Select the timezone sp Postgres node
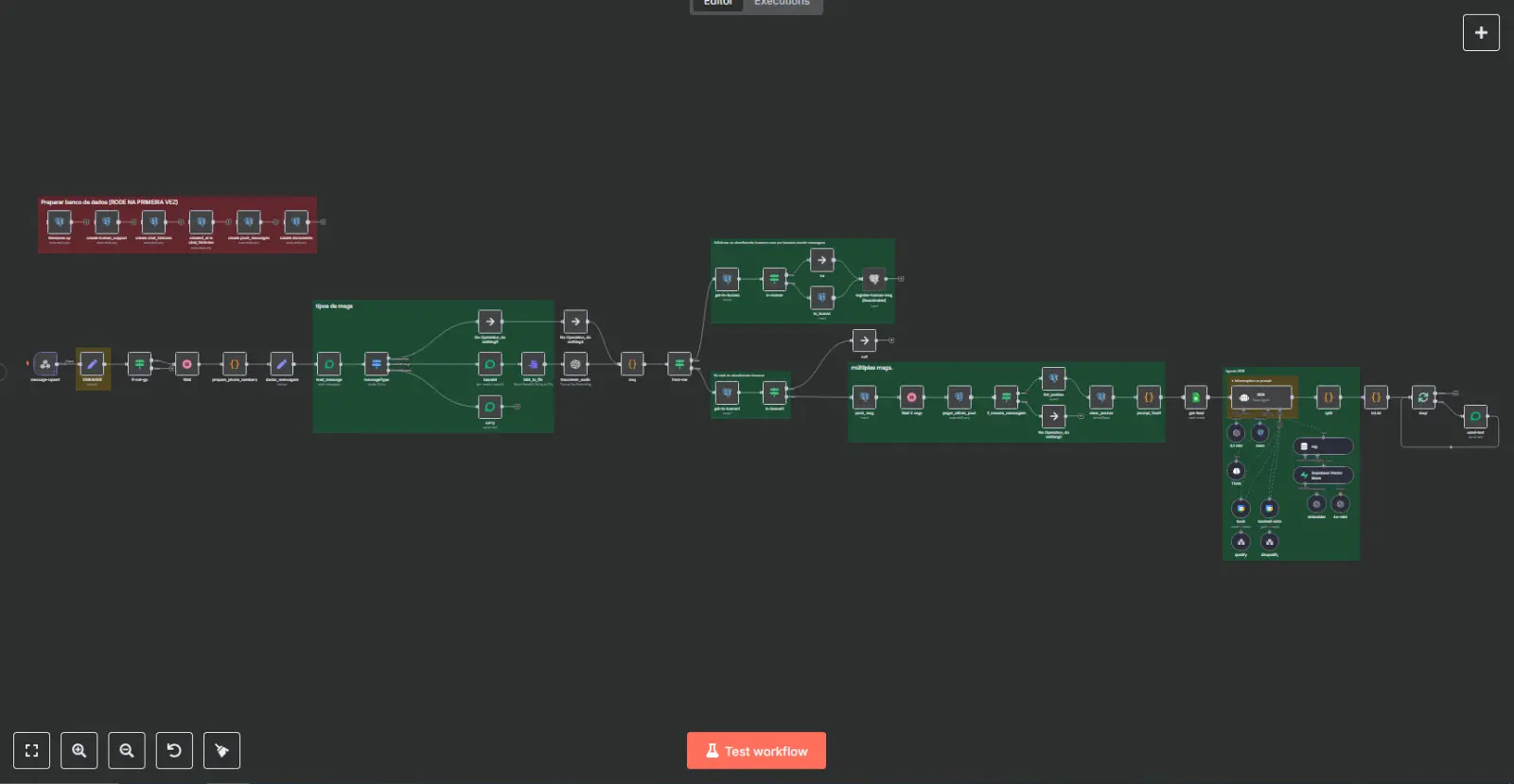The image size is (1514, 784). tap(60, 222)
